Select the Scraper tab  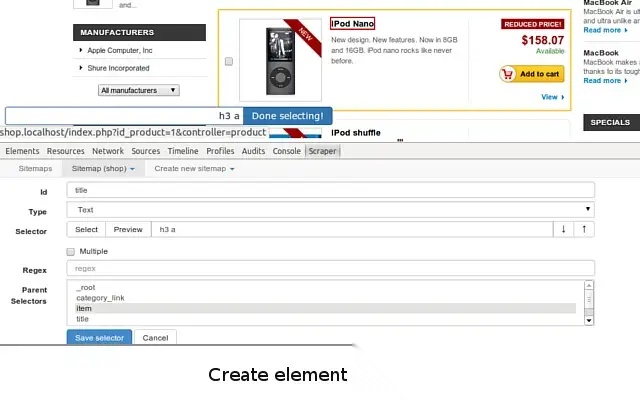pyautogui.click(x=322, y=151)
